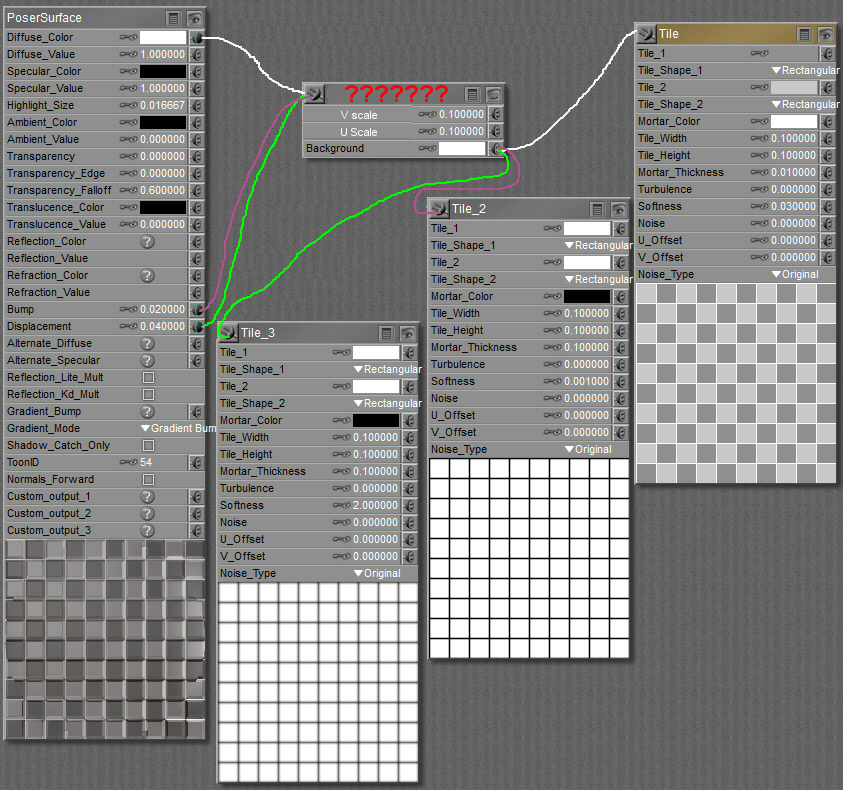Click the Tile_2 grid preview
The height and width of the screenshot is (790, 843).
tap(529, 558)
